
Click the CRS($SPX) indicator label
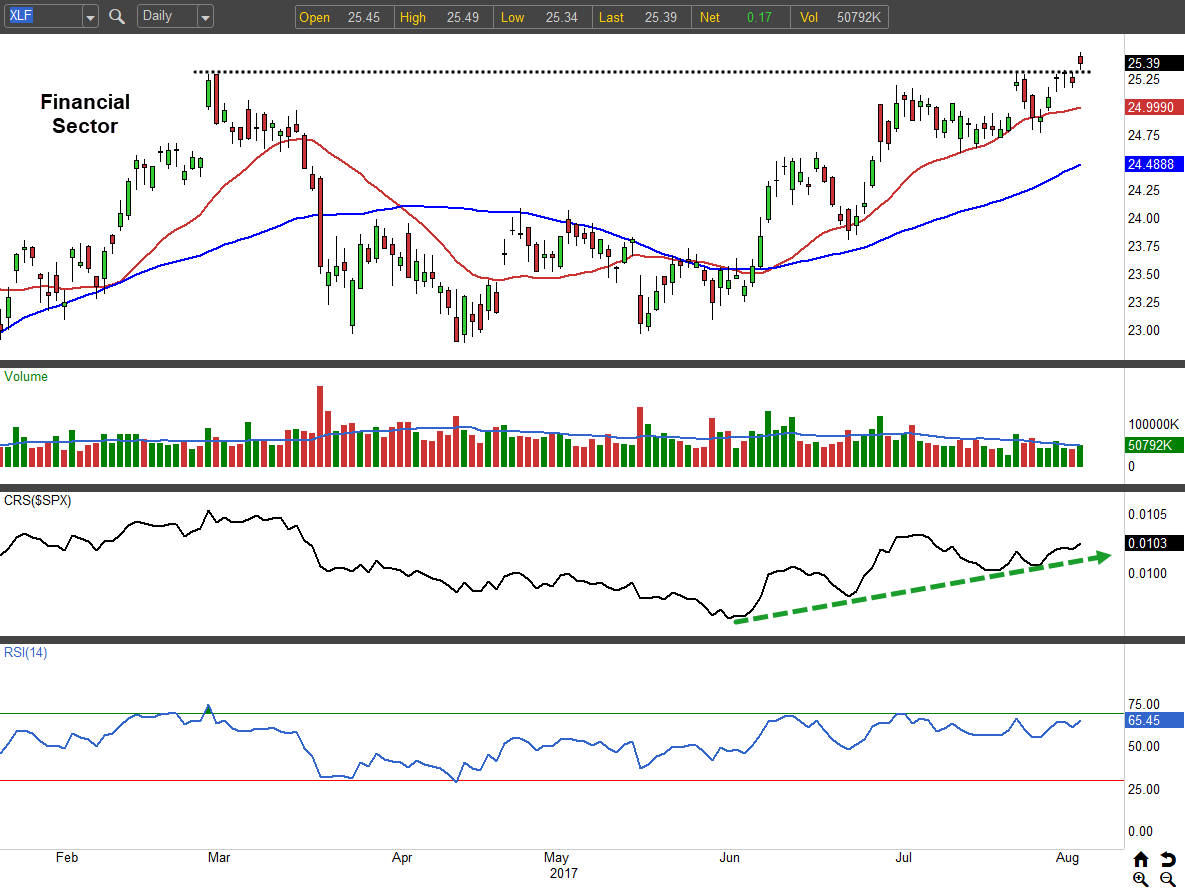click(x=39, y=499)
